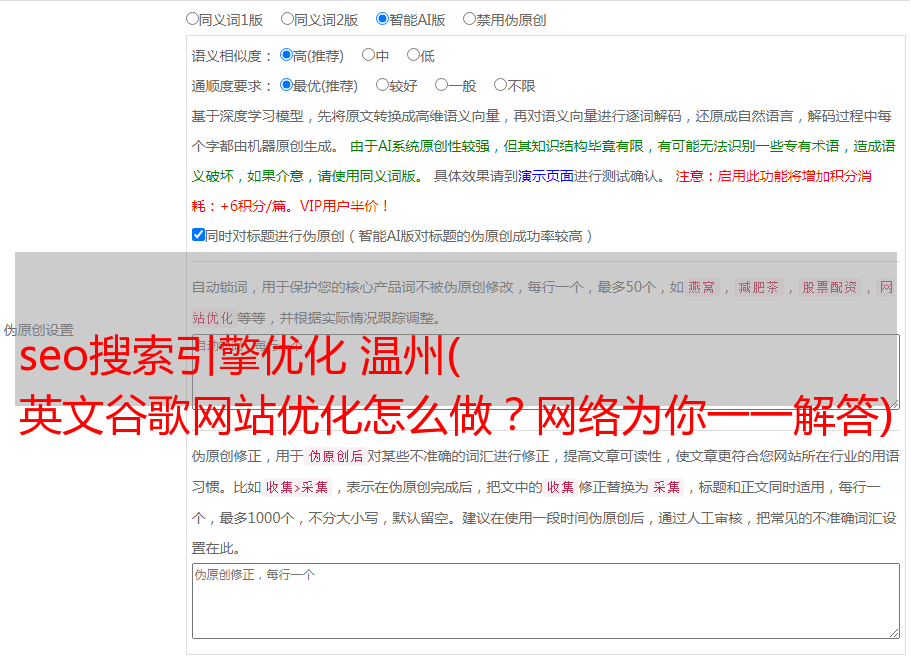Open the 演示页面 link
The image size is (911, 658).
pos(545,176)
